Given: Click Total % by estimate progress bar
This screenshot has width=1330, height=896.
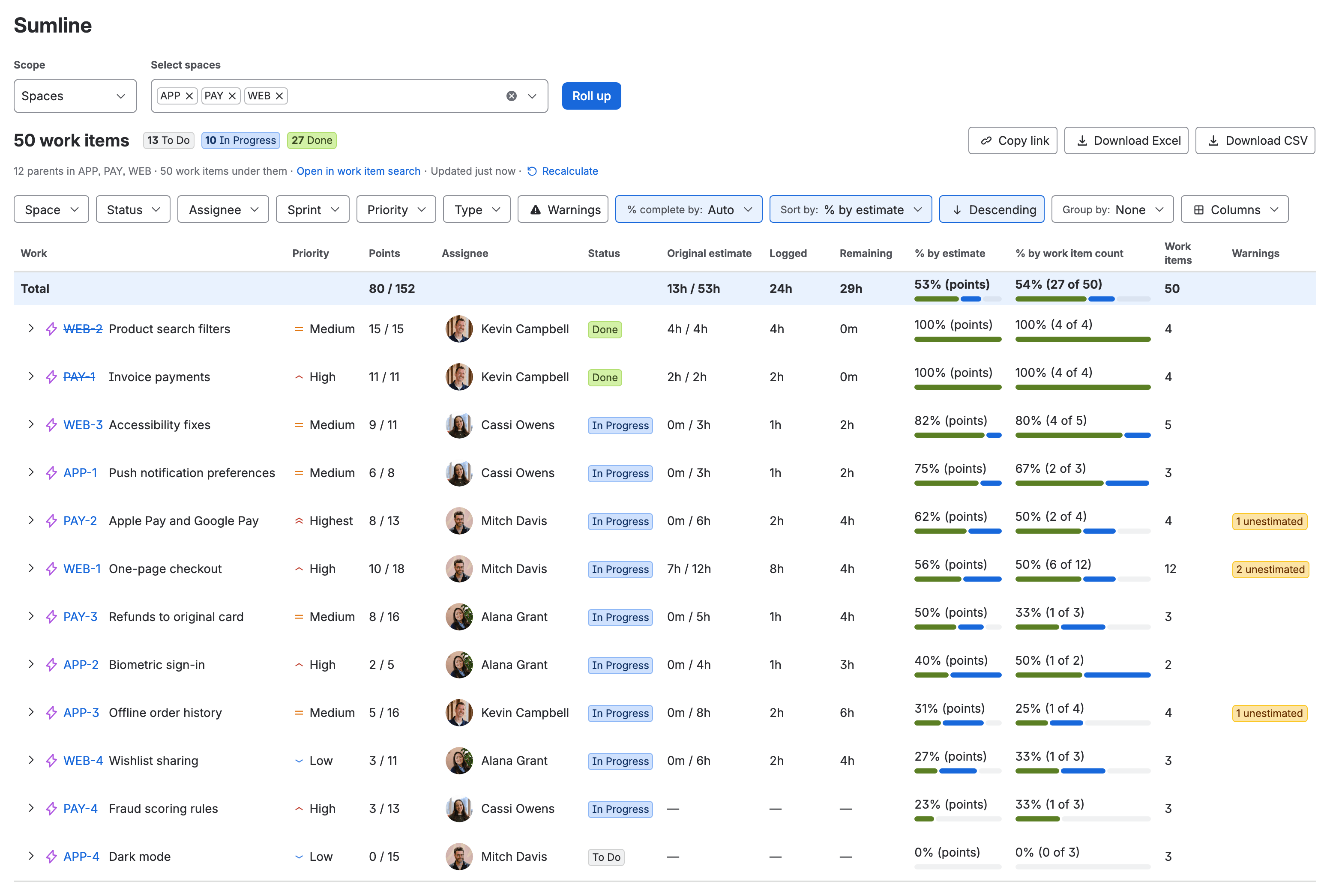Looking at the screenshot, I should click(958, 299).
